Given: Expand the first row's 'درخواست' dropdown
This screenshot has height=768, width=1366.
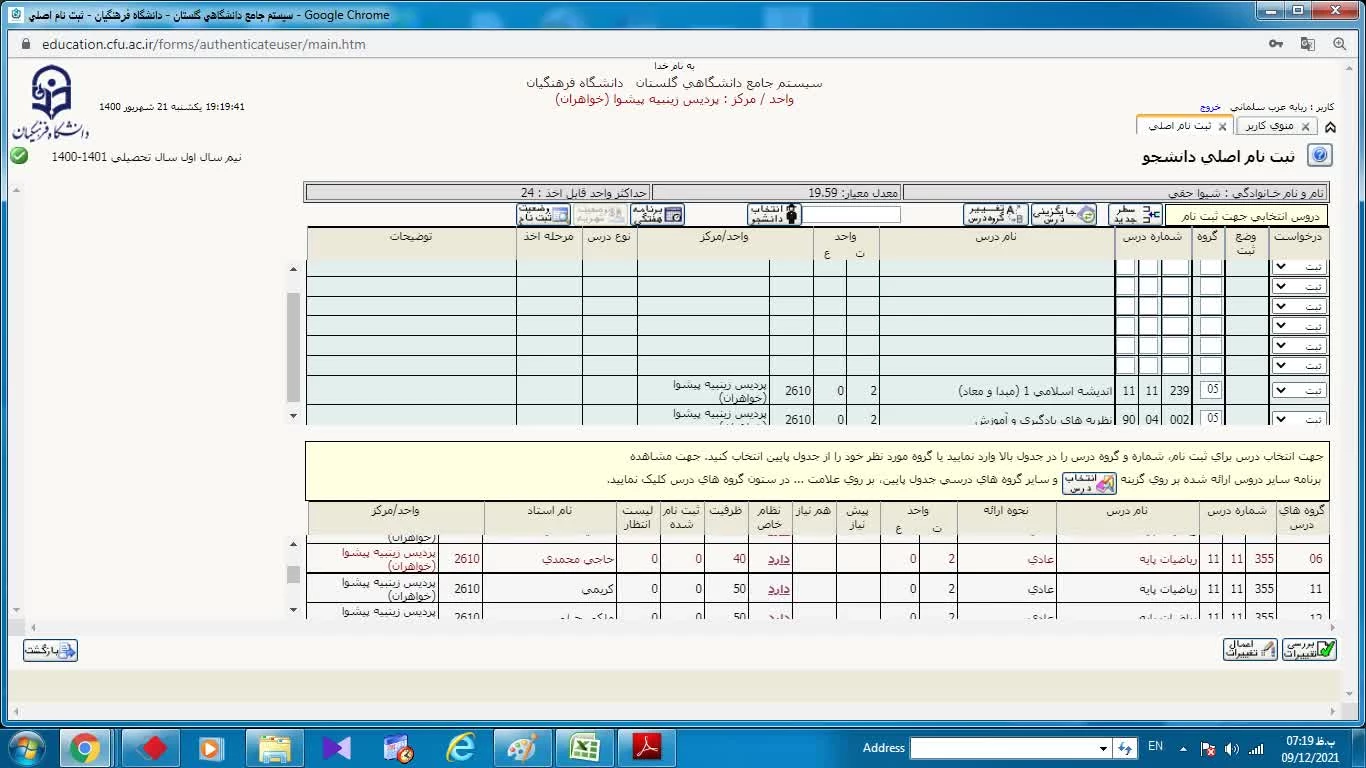Looking at the screenshot, I should 1298,267.
